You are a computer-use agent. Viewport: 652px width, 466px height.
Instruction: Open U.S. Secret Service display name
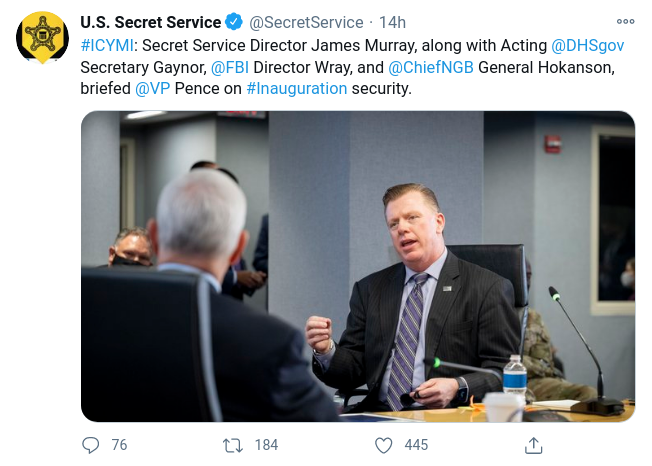click(x=150, y=22)
